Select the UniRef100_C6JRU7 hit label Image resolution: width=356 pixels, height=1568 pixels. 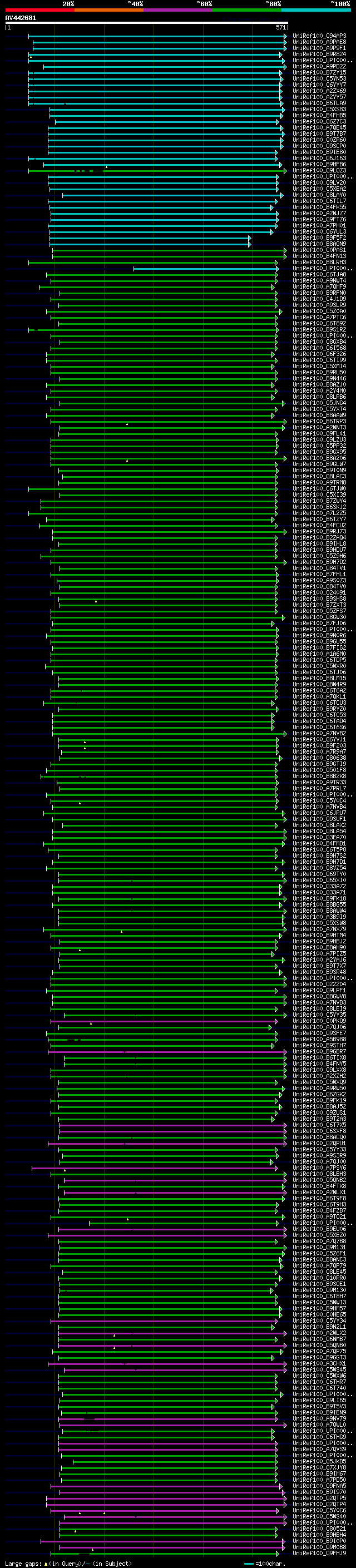pyautogui.click(x=319, y=813)
